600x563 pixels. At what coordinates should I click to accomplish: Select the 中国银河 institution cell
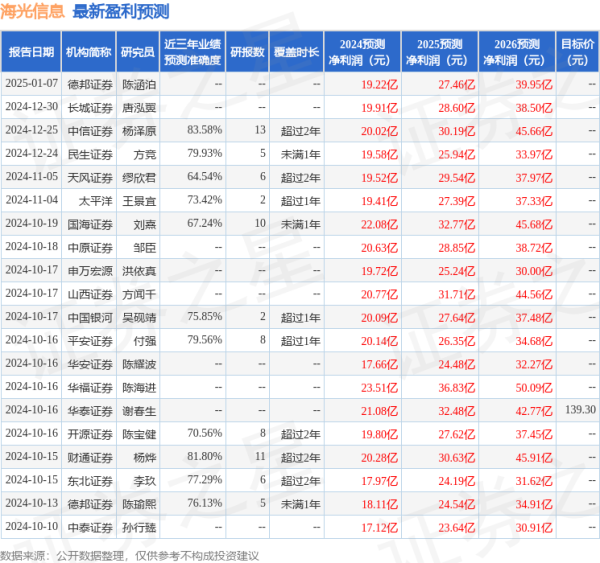click(90, 318)
